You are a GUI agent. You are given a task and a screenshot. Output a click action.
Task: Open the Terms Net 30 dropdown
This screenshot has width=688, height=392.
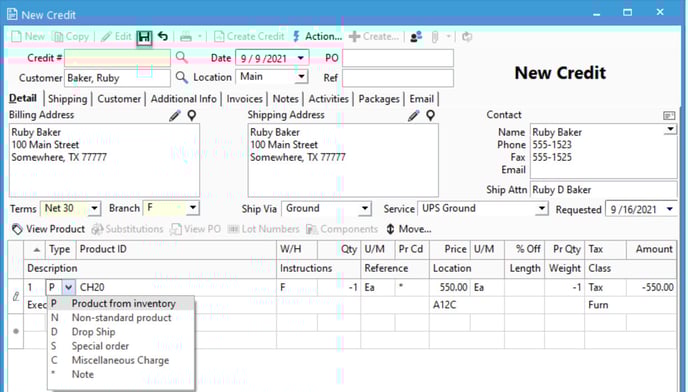coord(94,208)
